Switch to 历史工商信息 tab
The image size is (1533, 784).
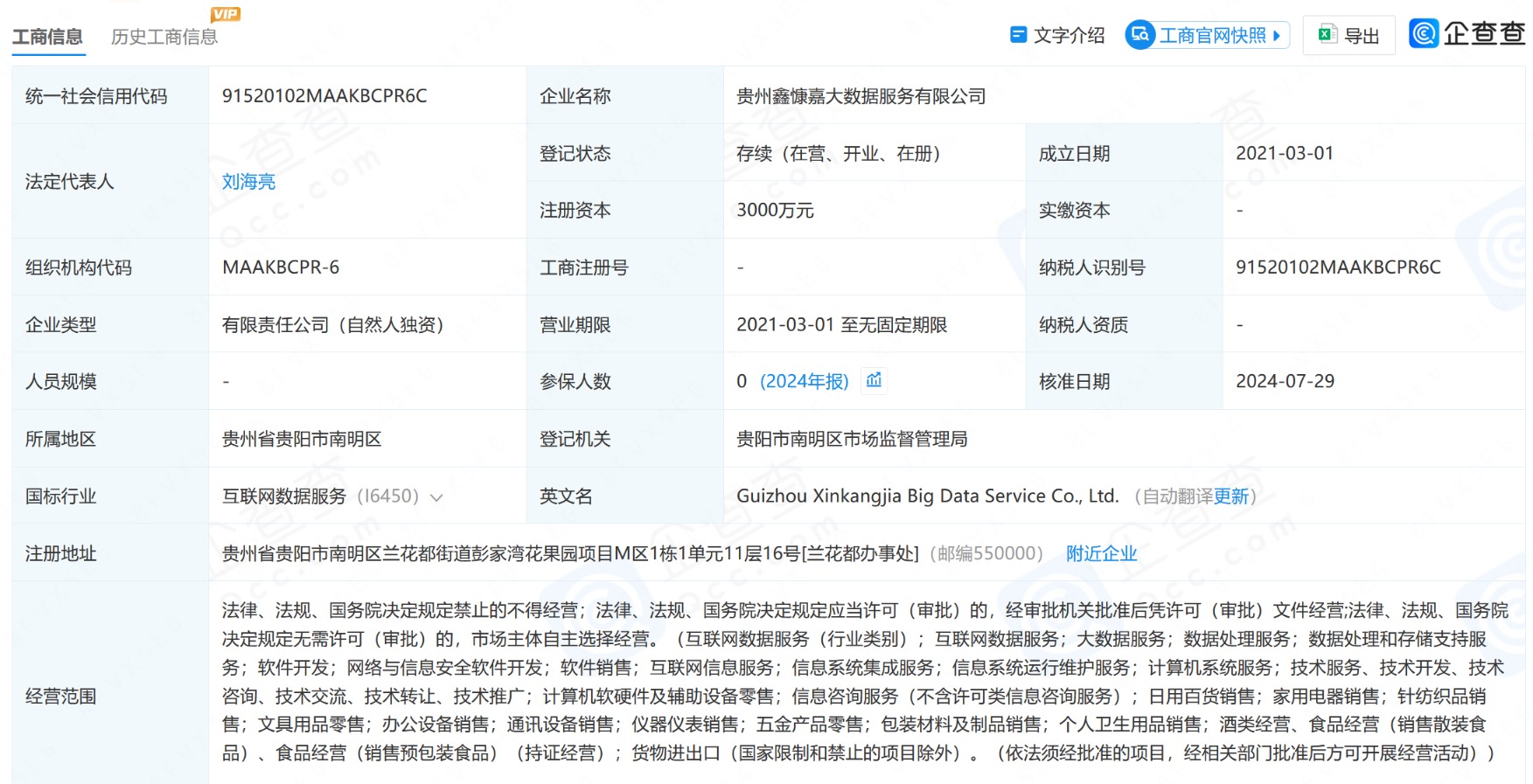[x=164, y=37]
